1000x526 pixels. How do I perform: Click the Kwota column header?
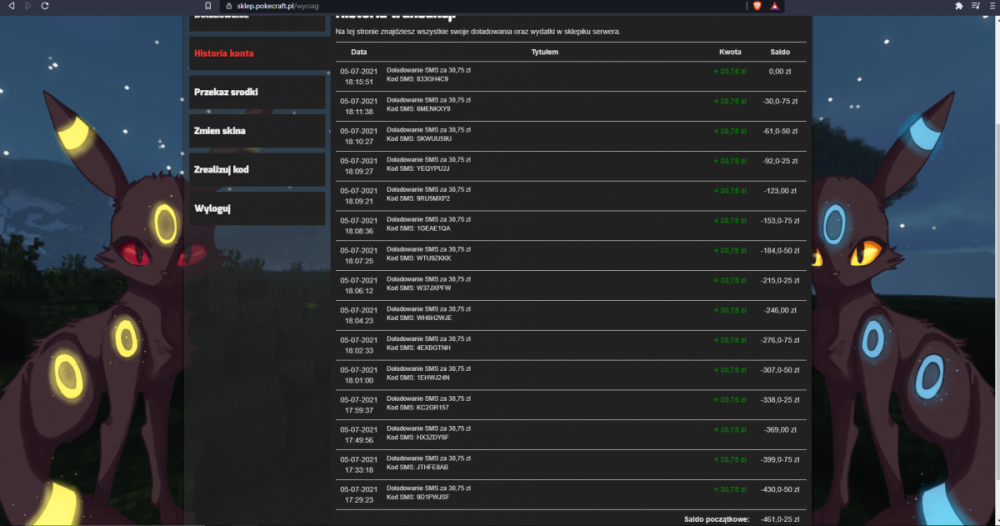[730, 52]
